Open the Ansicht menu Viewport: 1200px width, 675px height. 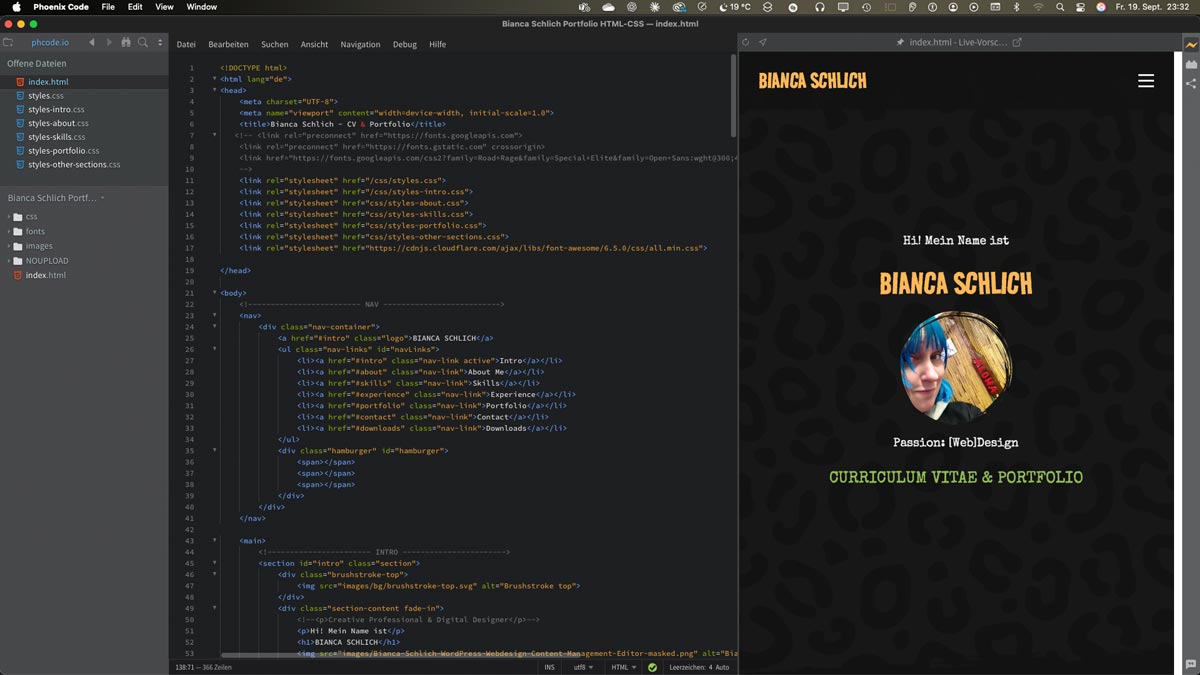pyautogui.click(x=314, y=45)
